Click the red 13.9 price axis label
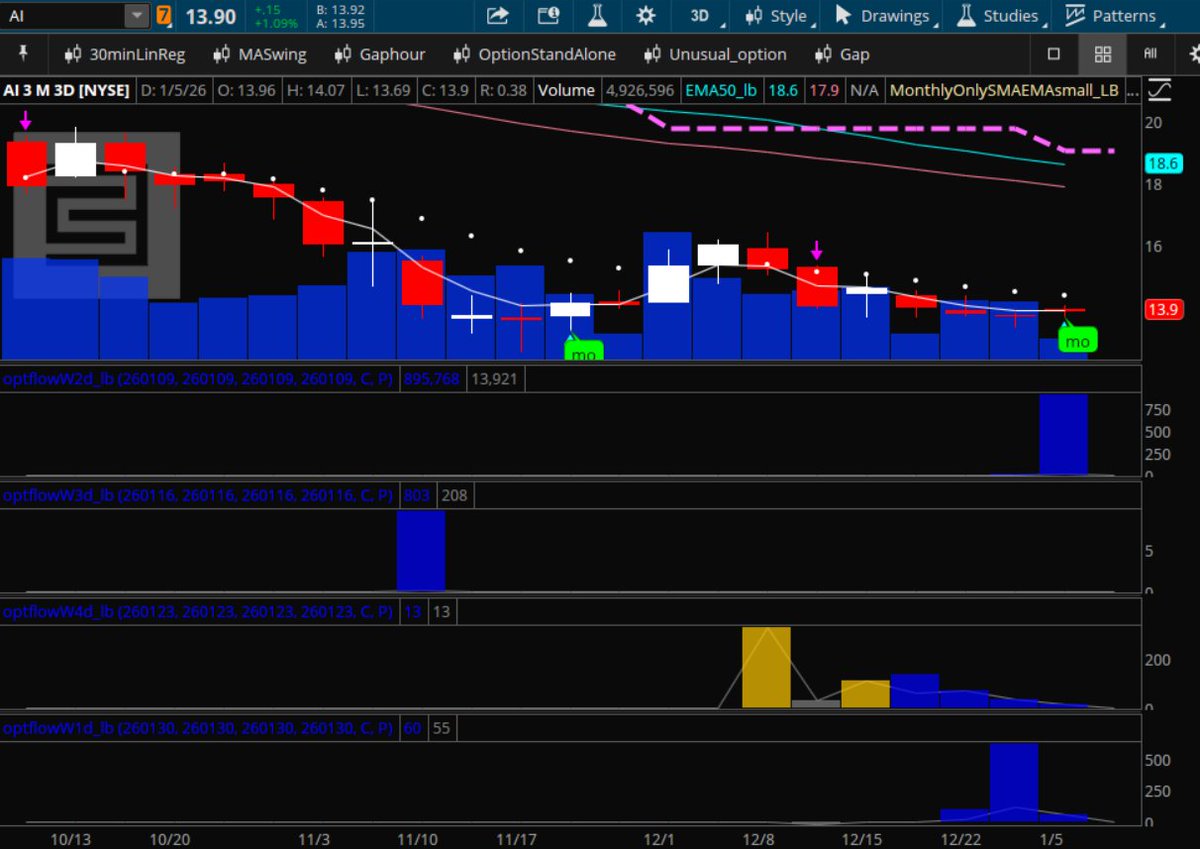The height and width of the screenshot is (849, 1200). [x=1164, y=310]
